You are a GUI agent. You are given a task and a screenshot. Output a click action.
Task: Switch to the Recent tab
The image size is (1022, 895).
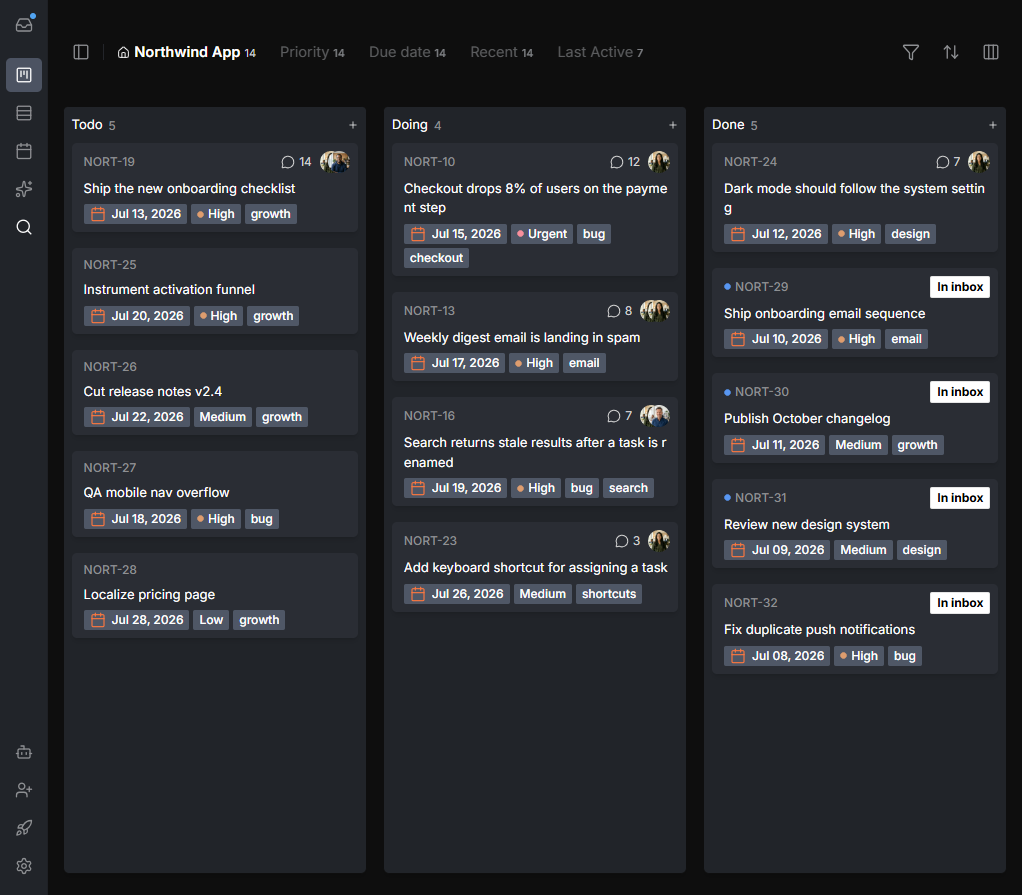coord(501,52)
